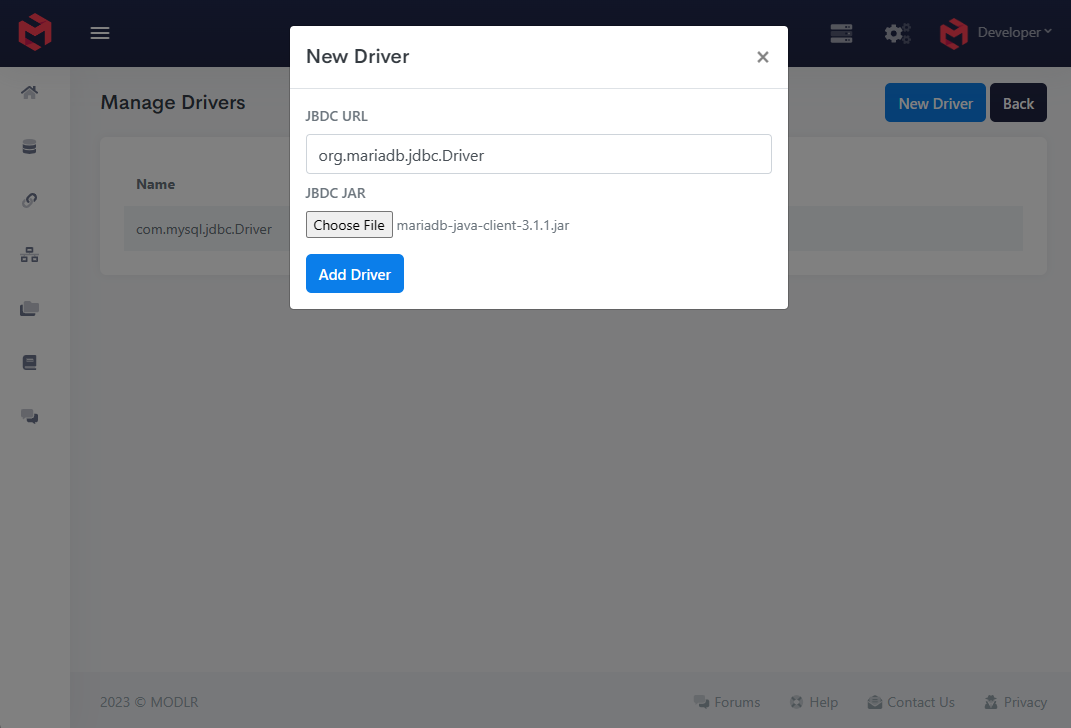The width and height of the screenshot is (1071, 728).
Task: Open the Developer account dropdown
Action: coord(996,31)
